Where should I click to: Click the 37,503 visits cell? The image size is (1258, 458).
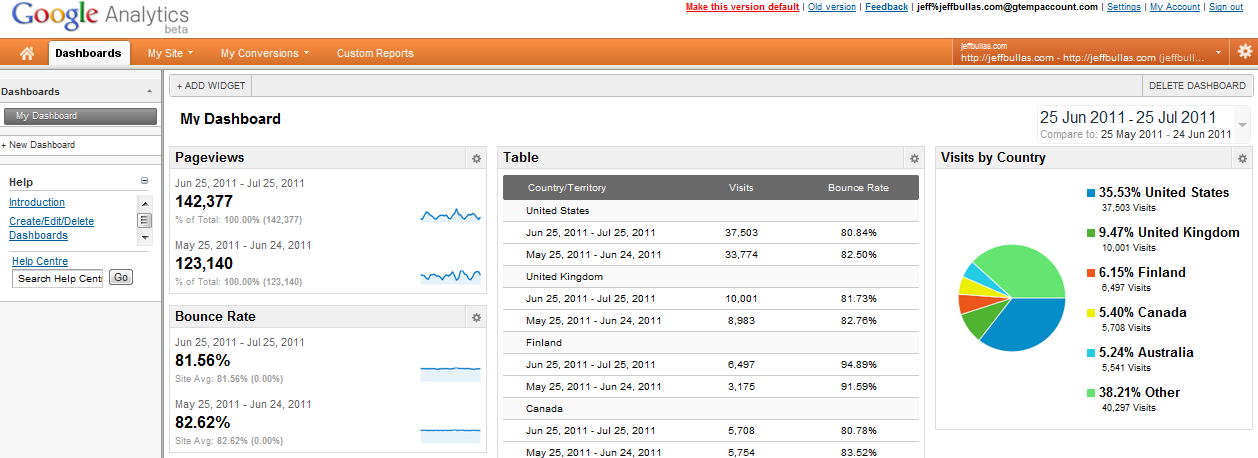click(x=741, y=232)
